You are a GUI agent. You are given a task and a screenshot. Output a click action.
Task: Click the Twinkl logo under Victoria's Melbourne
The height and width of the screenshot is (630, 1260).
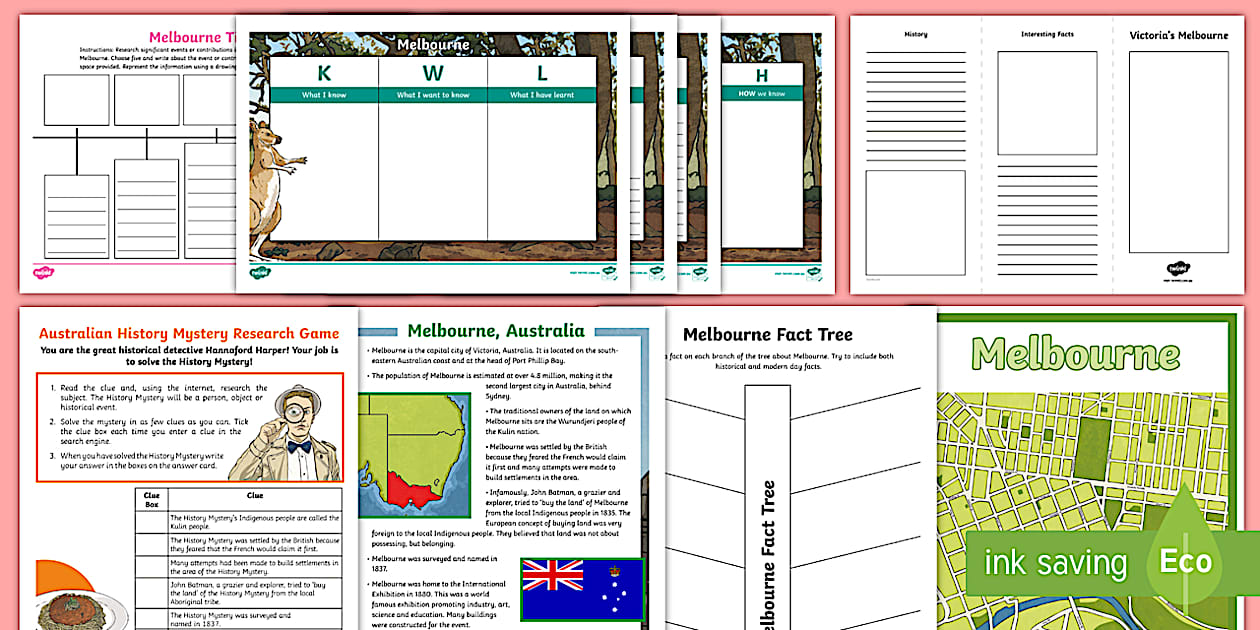click(1177, 268)
